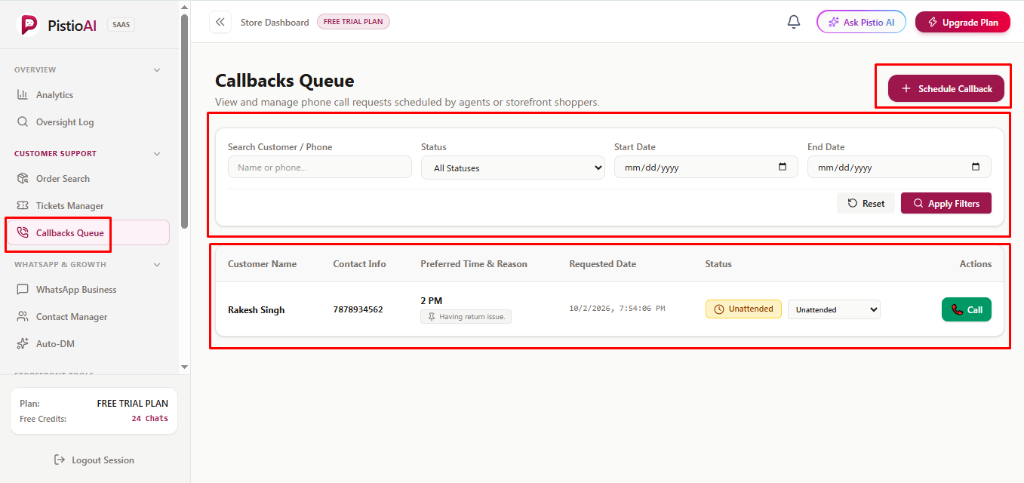
Task: Click the sidebar scrollbar up arrow
Action: click(184, 7)
